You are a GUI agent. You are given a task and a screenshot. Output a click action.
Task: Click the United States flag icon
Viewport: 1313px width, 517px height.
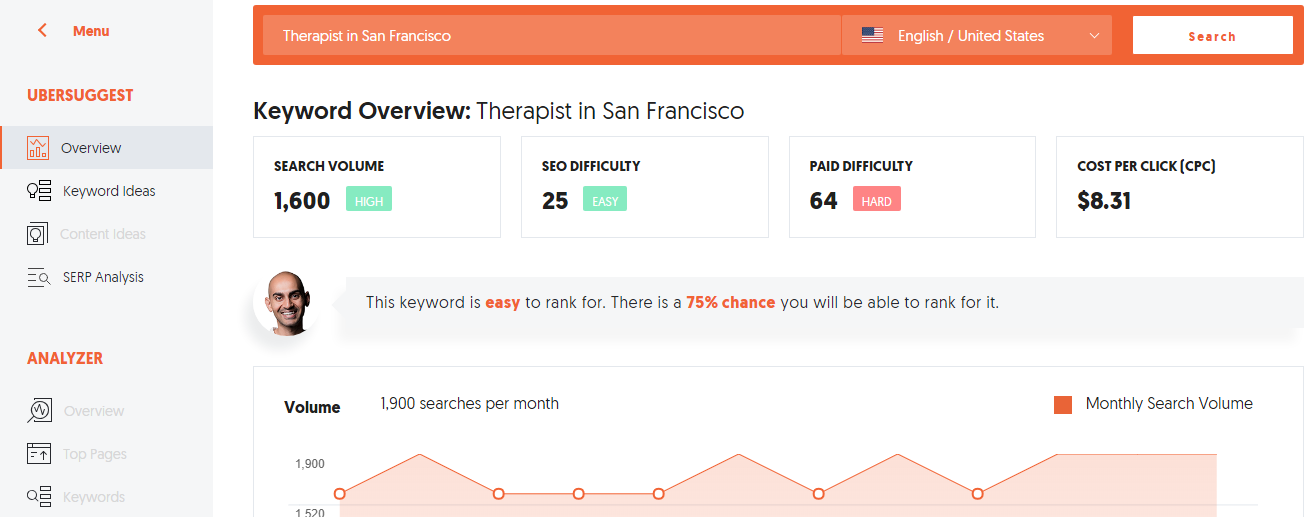point(872,36)
